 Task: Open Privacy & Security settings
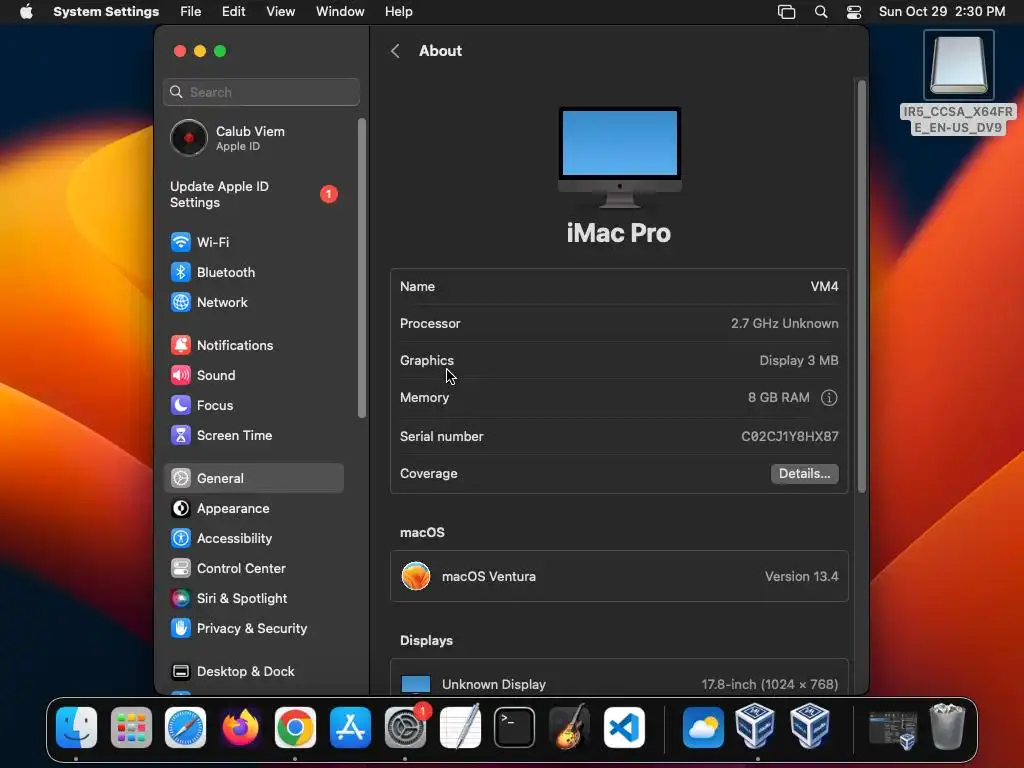coord(253,629)
